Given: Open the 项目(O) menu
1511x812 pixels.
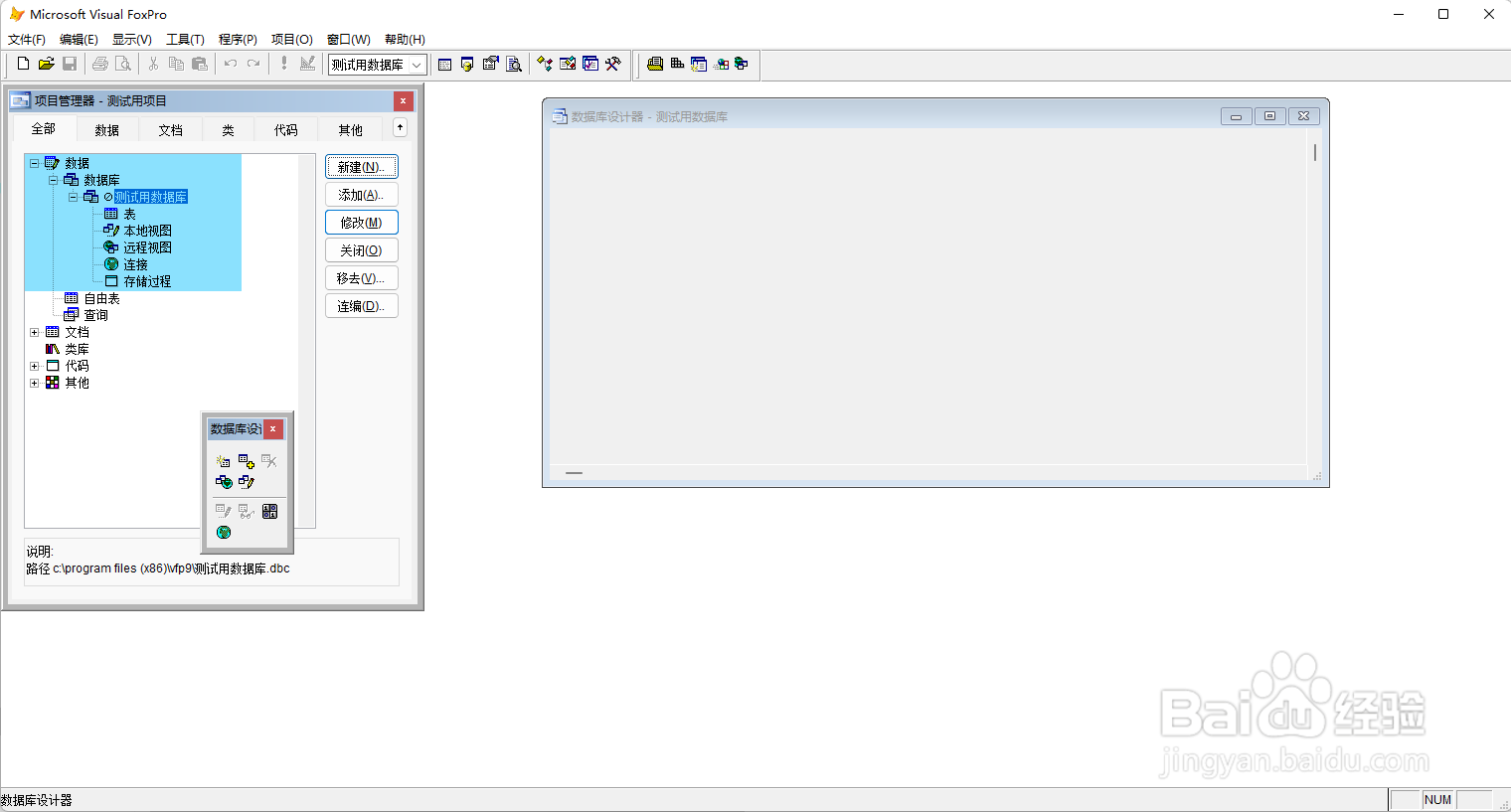Looking at the screenshot, I should [x=292, y=40].
